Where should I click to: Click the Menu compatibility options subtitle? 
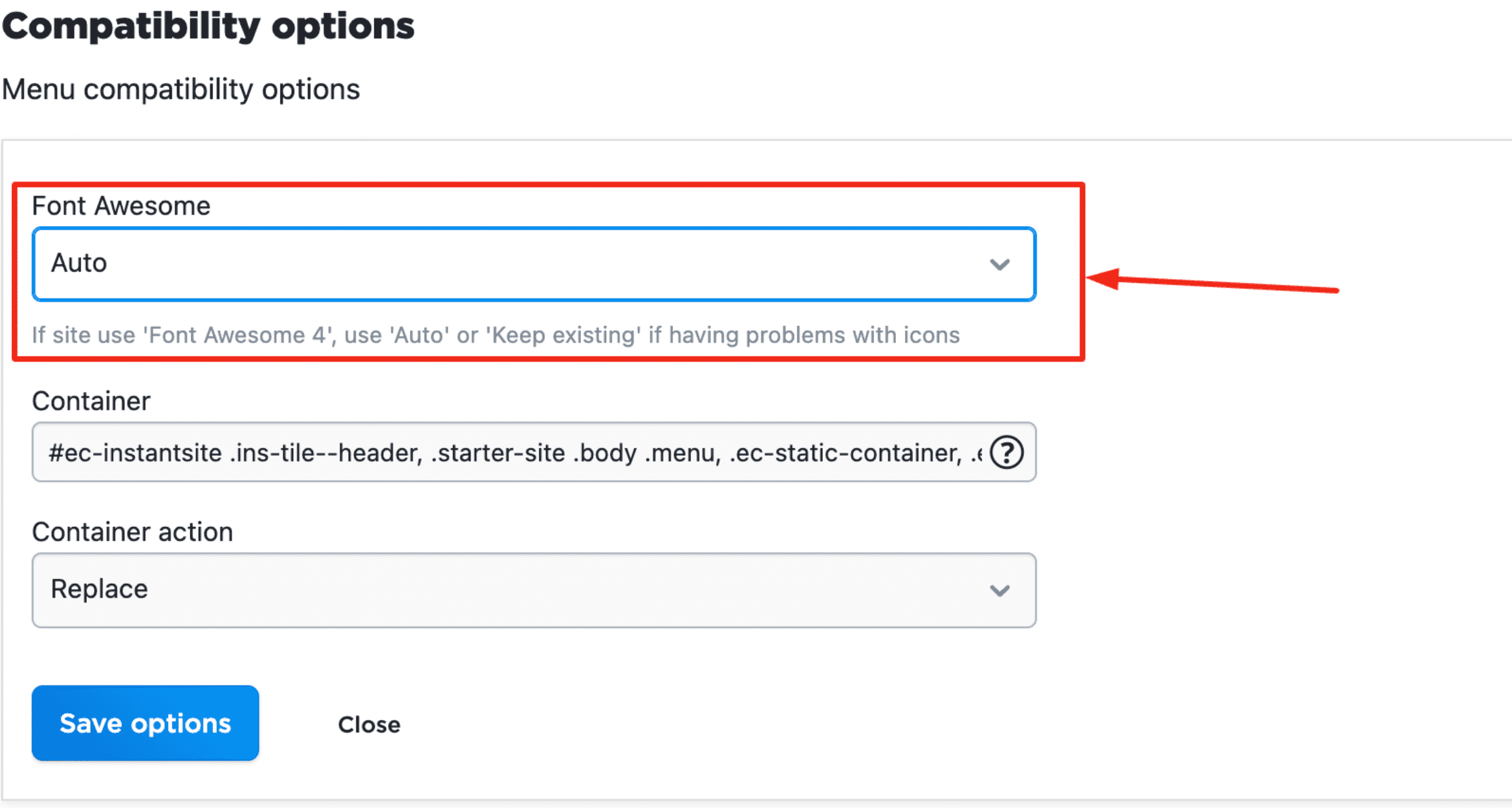pos(181,89)
